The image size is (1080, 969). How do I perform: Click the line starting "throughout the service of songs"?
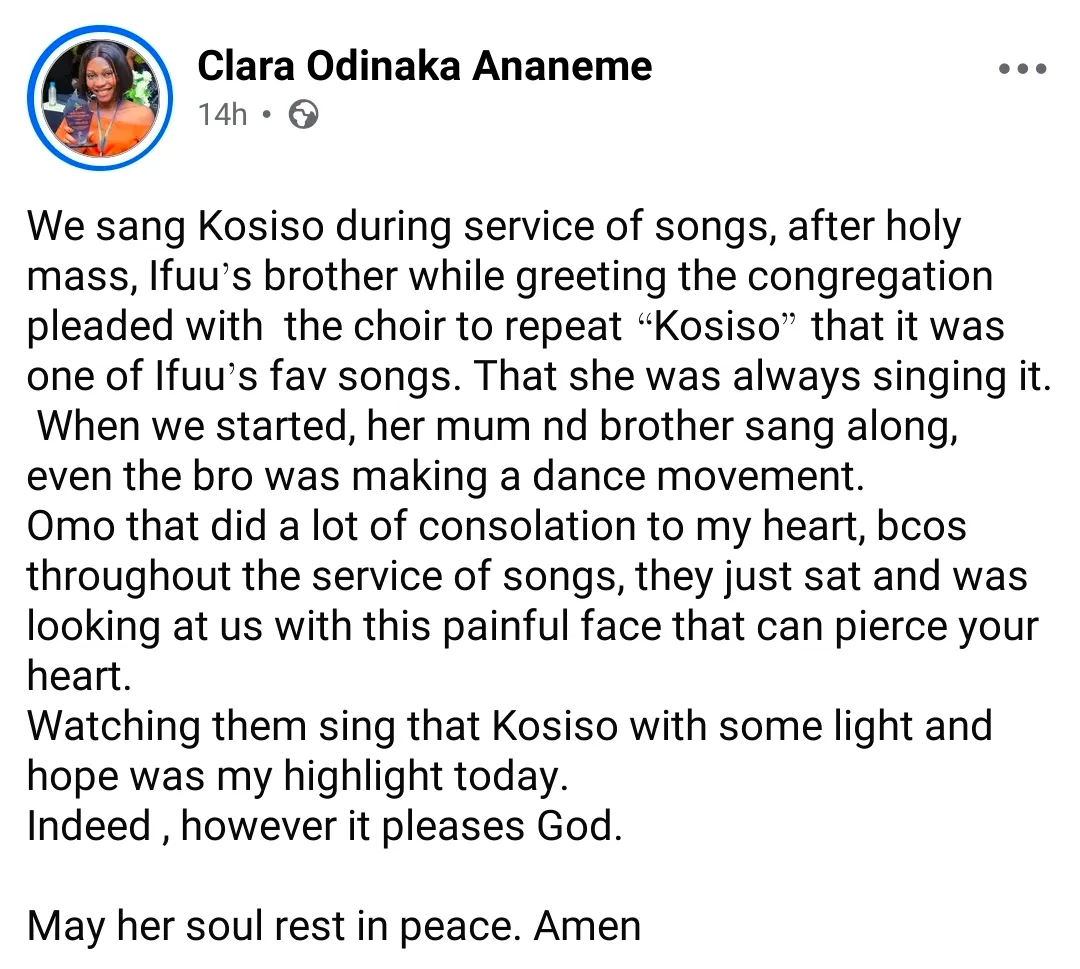(526, 577)
